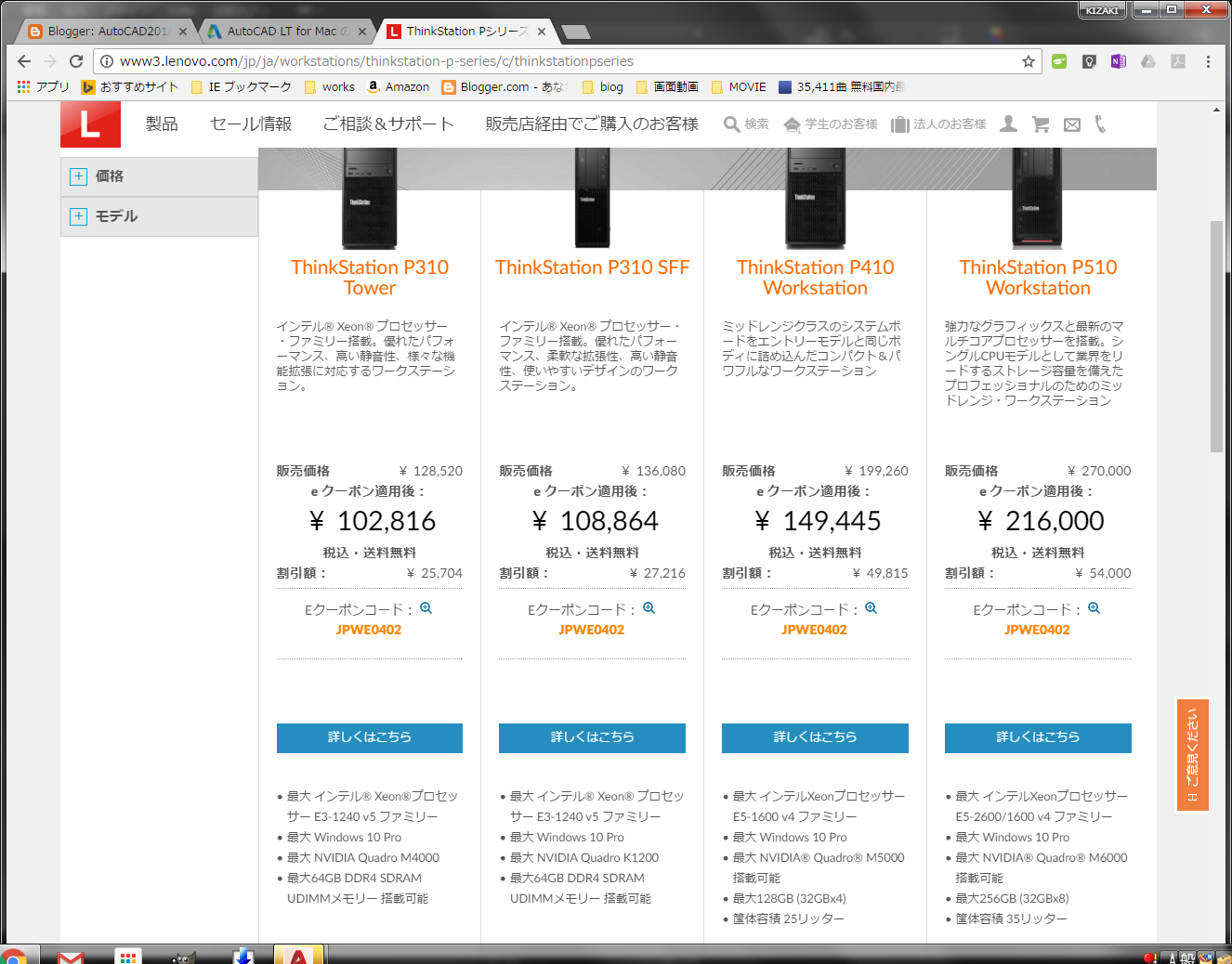Click the Evernote green extension icon
1232x964 pixels.
pyautogui.click(x=1059, y=61)
